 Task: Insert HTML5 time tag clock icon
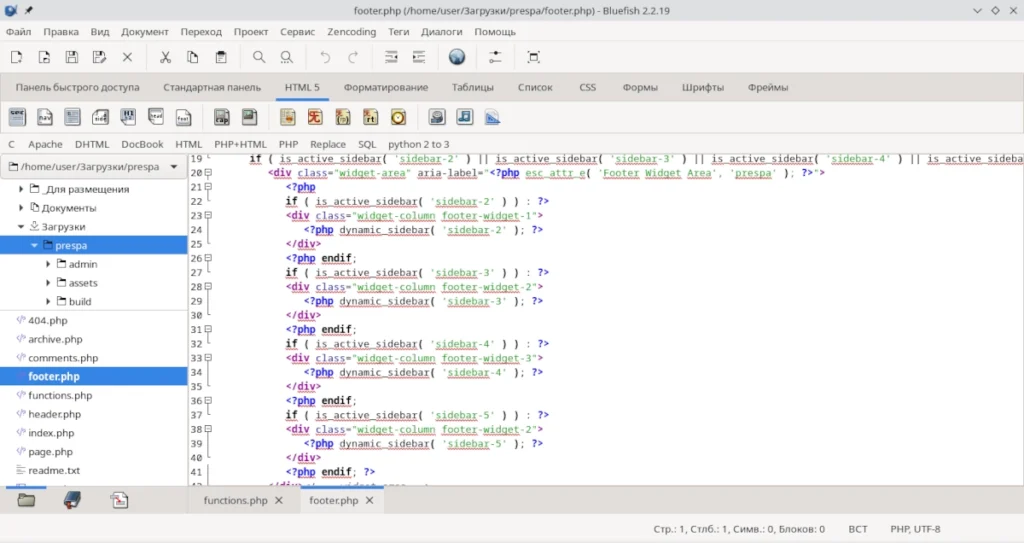[x=398, y=117]
